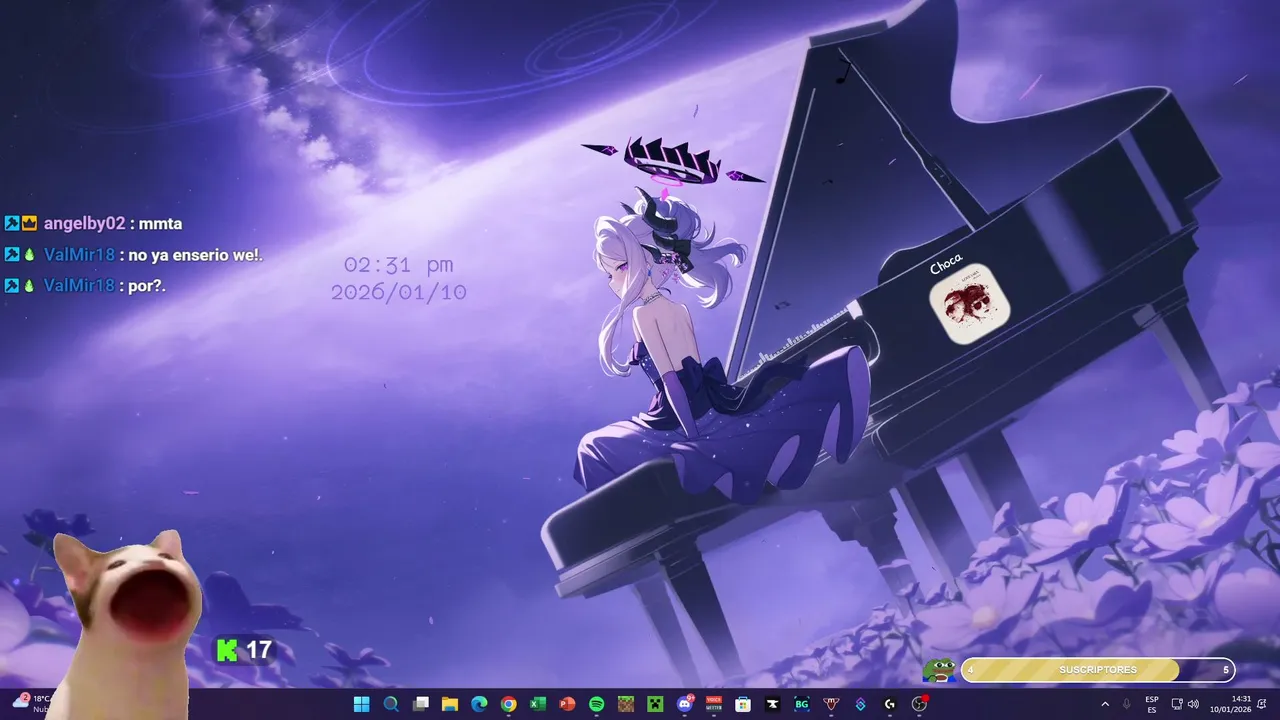Click the desktop clock widget 02:31 pm
Image resolution: width=1280 pixels, height=720 pixels.
click(398, 265)
